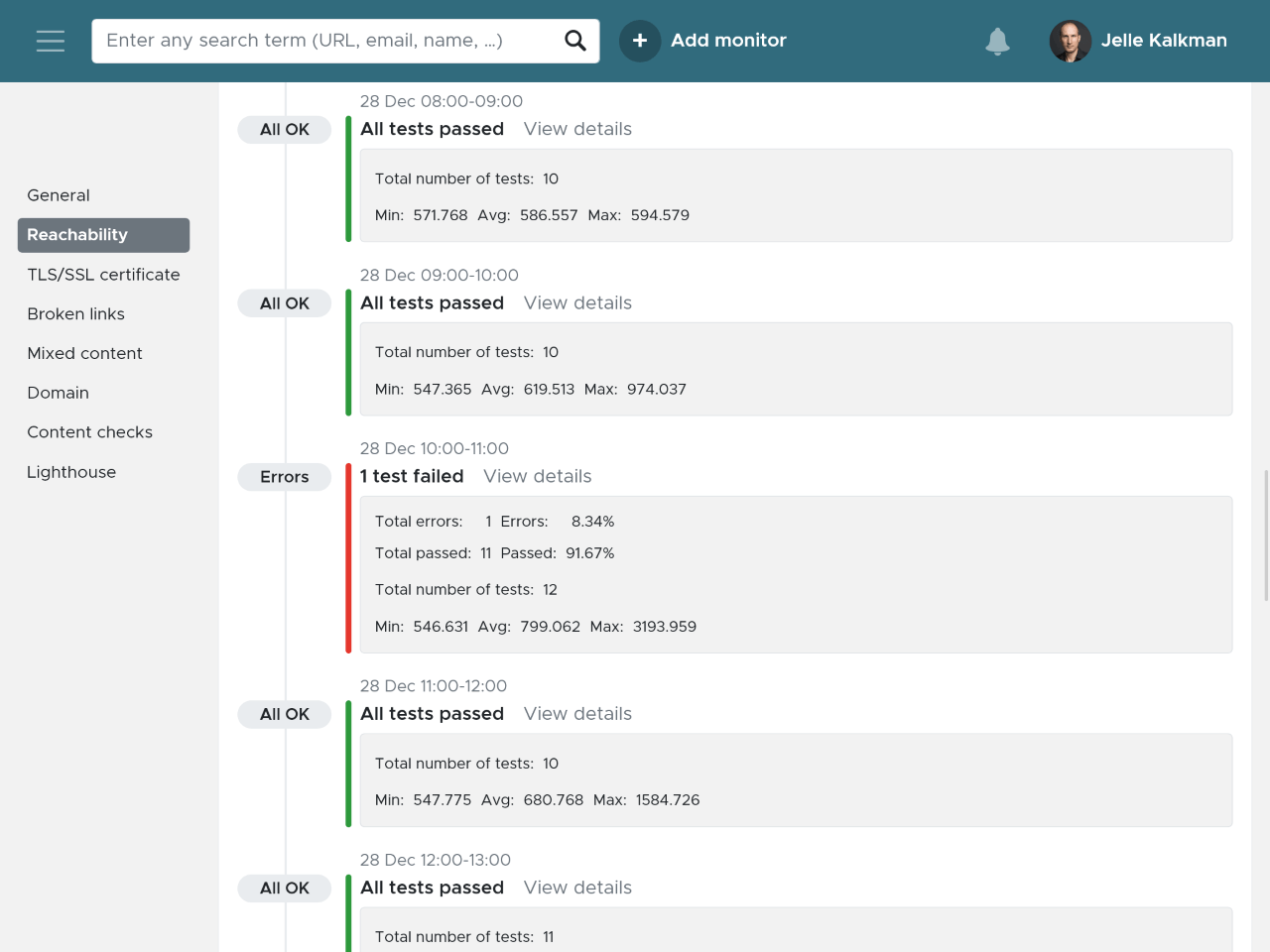Open the hamburger navigation menu
The width and height of the screenshot is (1270, 952).
[51, 41]
